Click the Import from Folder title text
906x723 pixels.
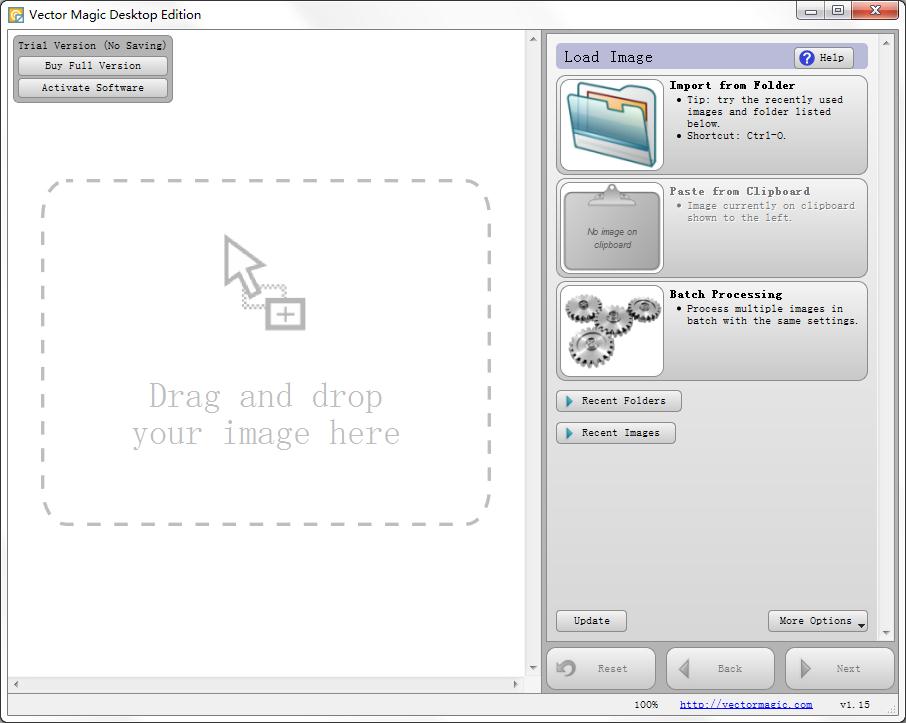coord(732,86)
